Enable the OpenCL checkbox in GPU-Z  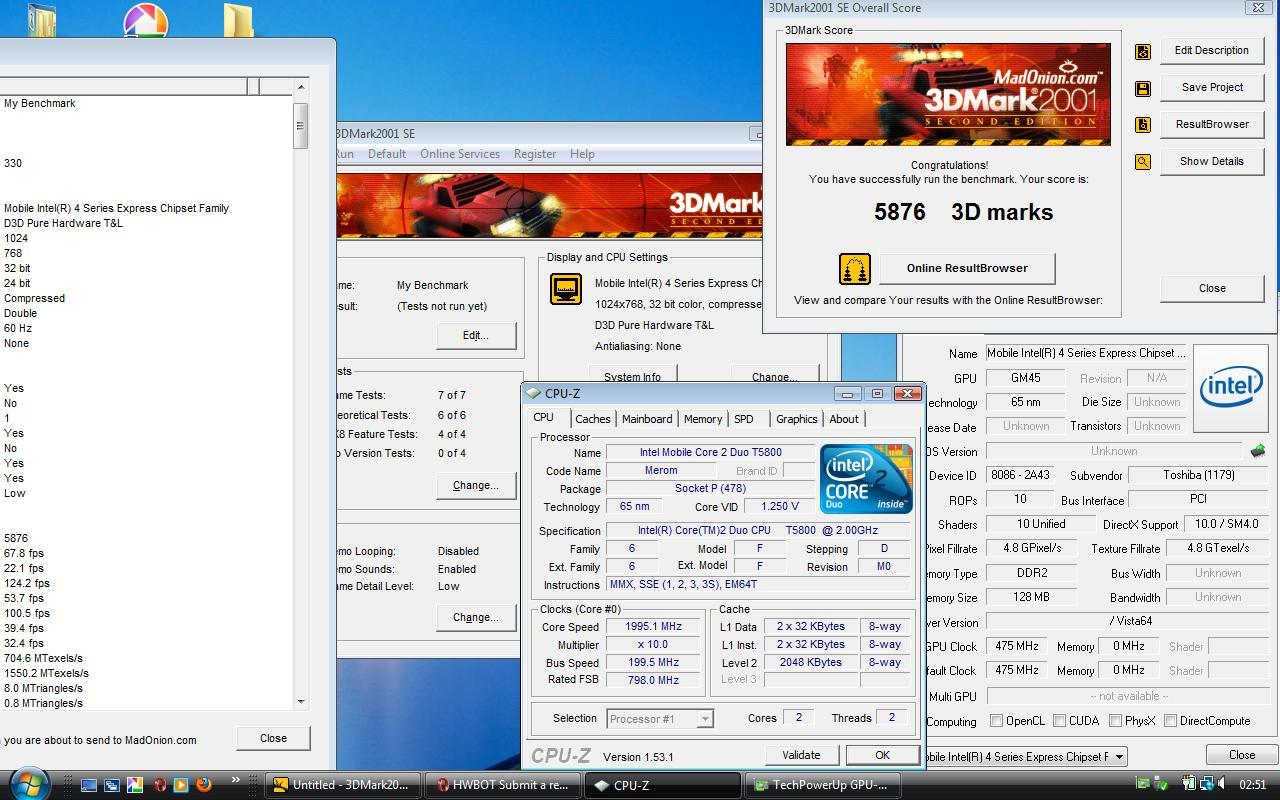996,721
